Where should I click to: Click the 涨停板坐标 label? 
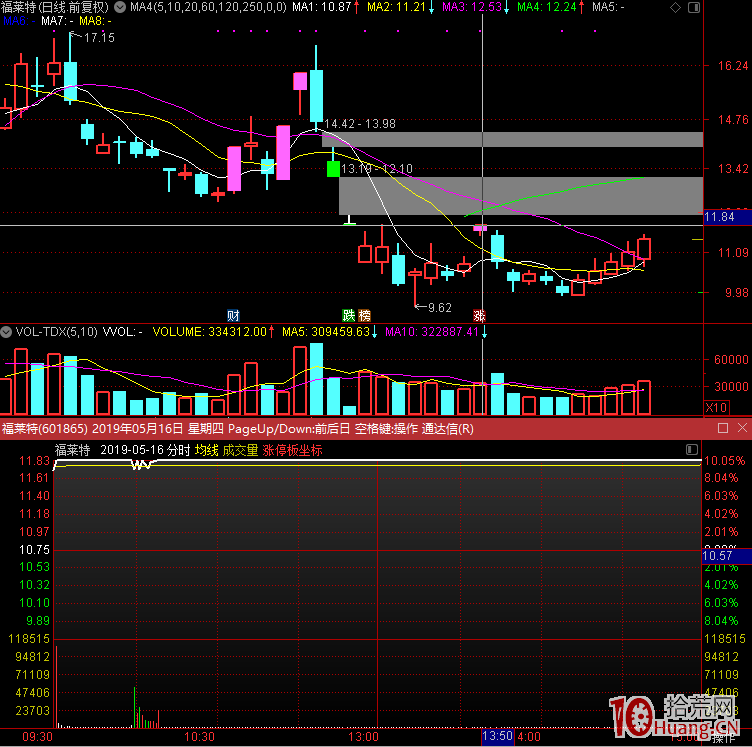(x=292, y=450)
